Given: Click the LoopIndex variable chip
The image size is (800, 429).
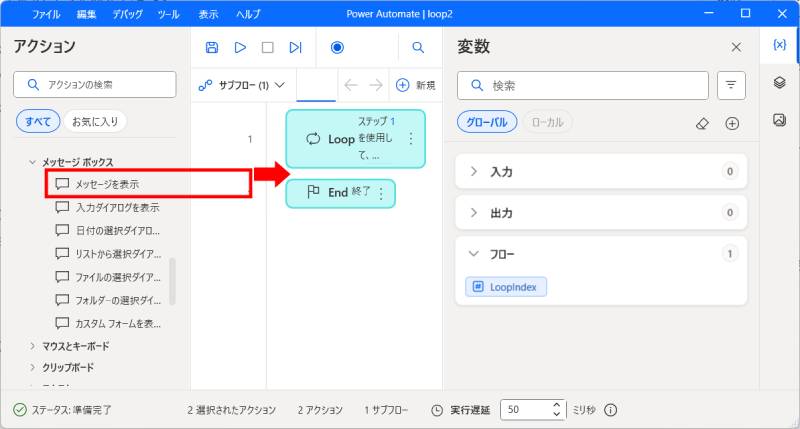Looking at the screenshot, I should pos(506,287).
